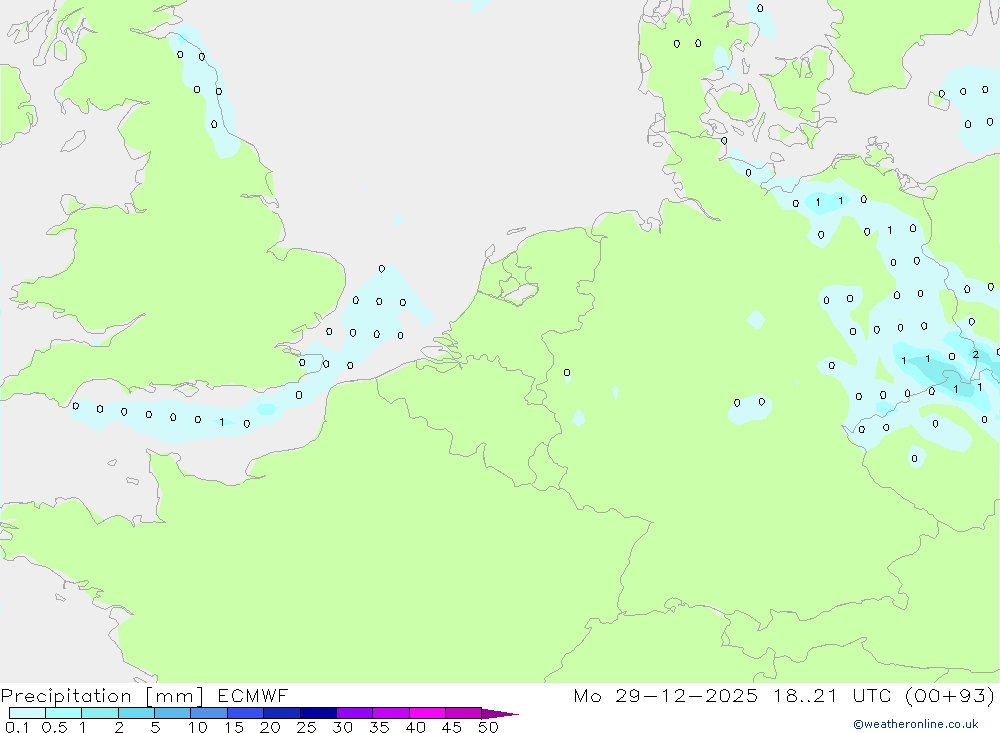This screenshot has width=1000, height=733.
Task: Click the '10' legend scale label
Action: [197, 727]
